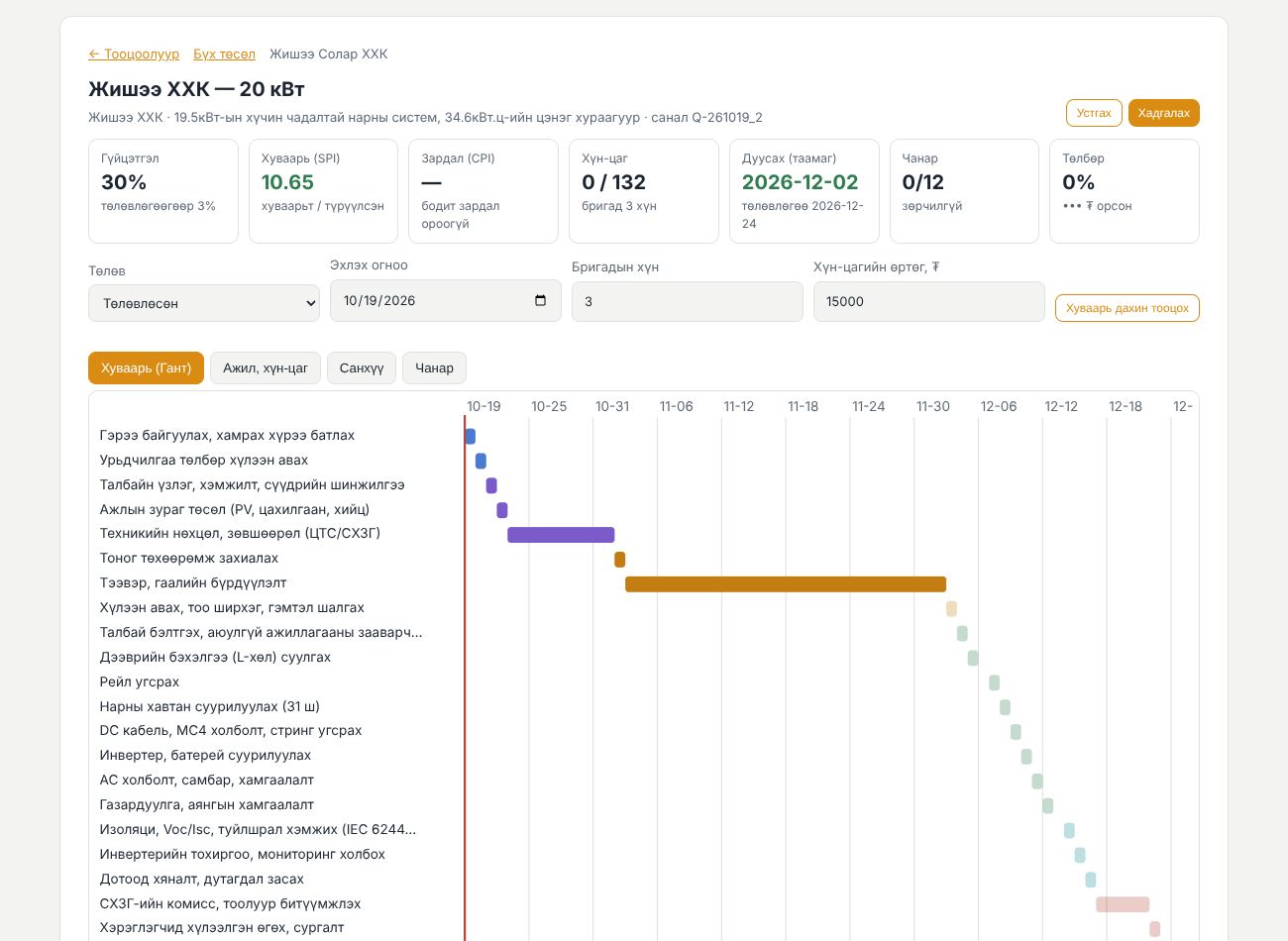Click task row DC кабель, MC4 холболт
1288x941 pixels.
tap(231, 730)
